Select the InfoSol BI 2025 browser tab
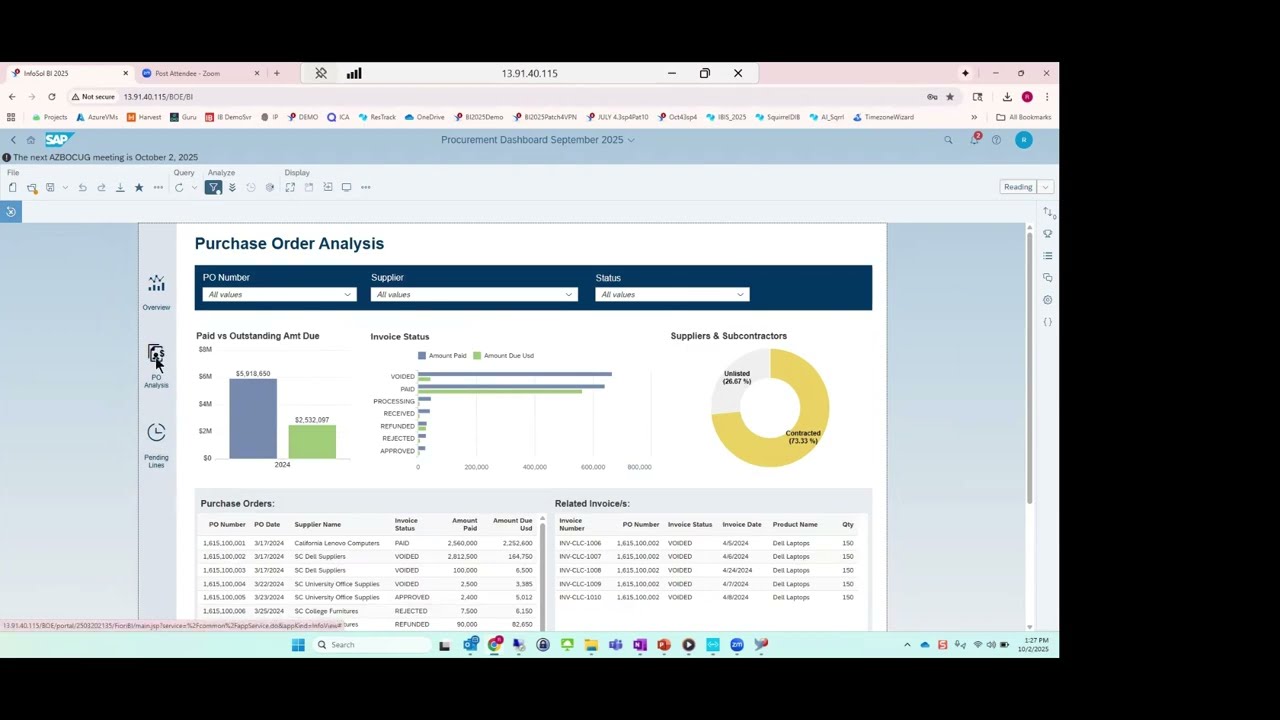 (x=69, y=73)
